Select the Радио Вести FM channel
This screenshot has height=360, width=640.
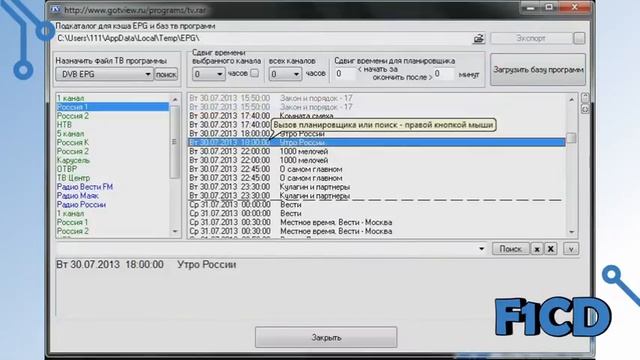(85, 187)
